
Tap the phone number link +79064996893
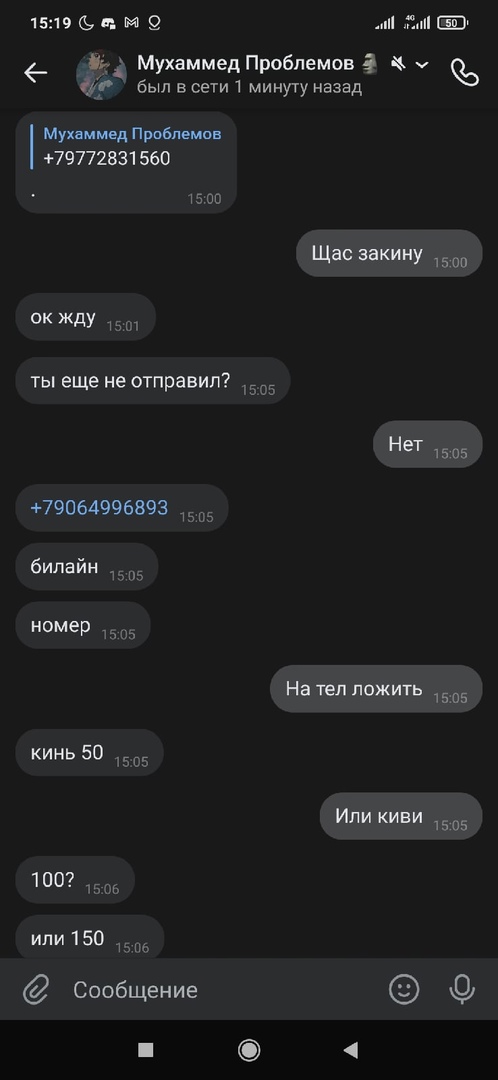(99, 508)
